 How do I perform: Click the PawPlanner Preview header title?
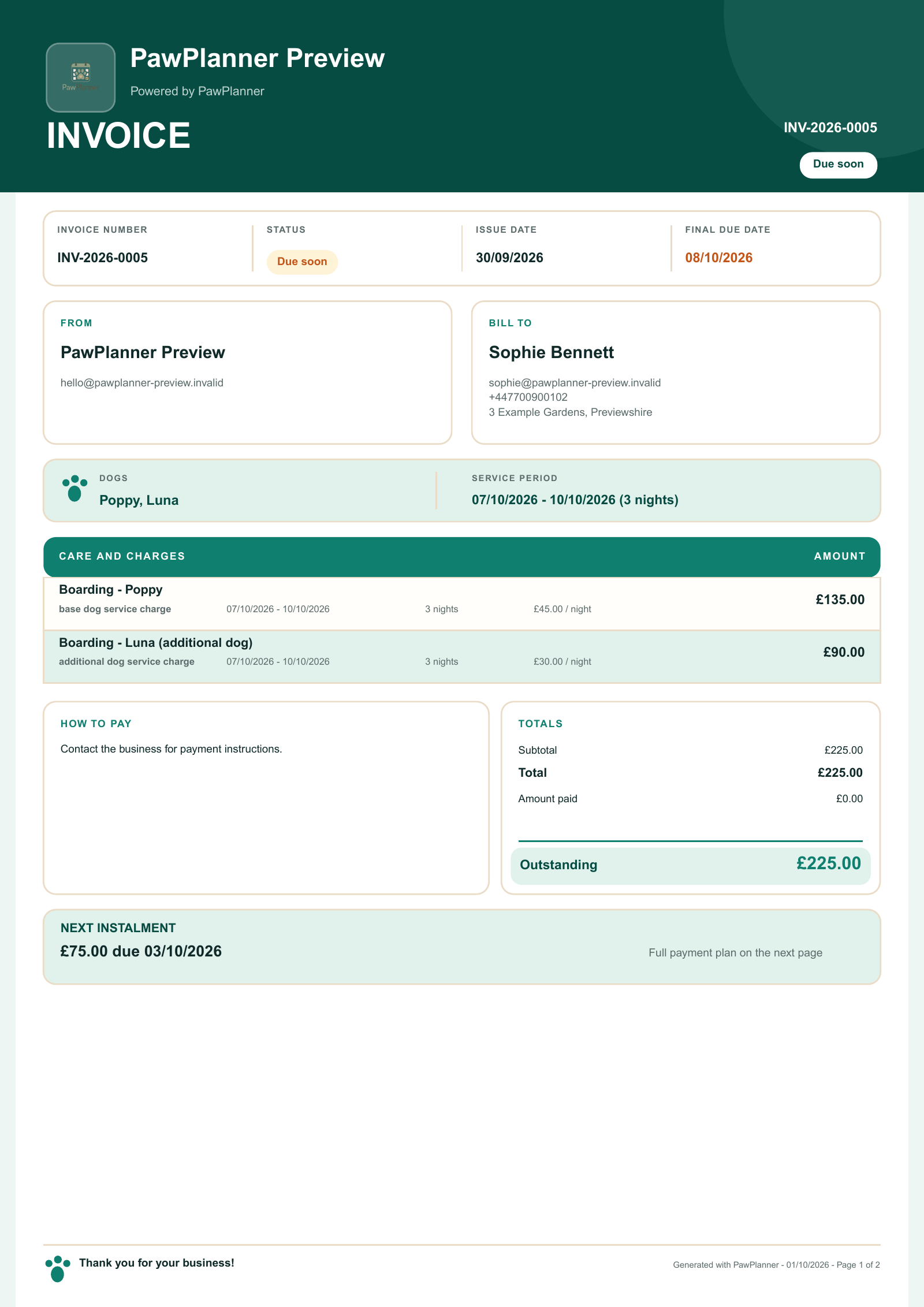click(x=258, y=58)
